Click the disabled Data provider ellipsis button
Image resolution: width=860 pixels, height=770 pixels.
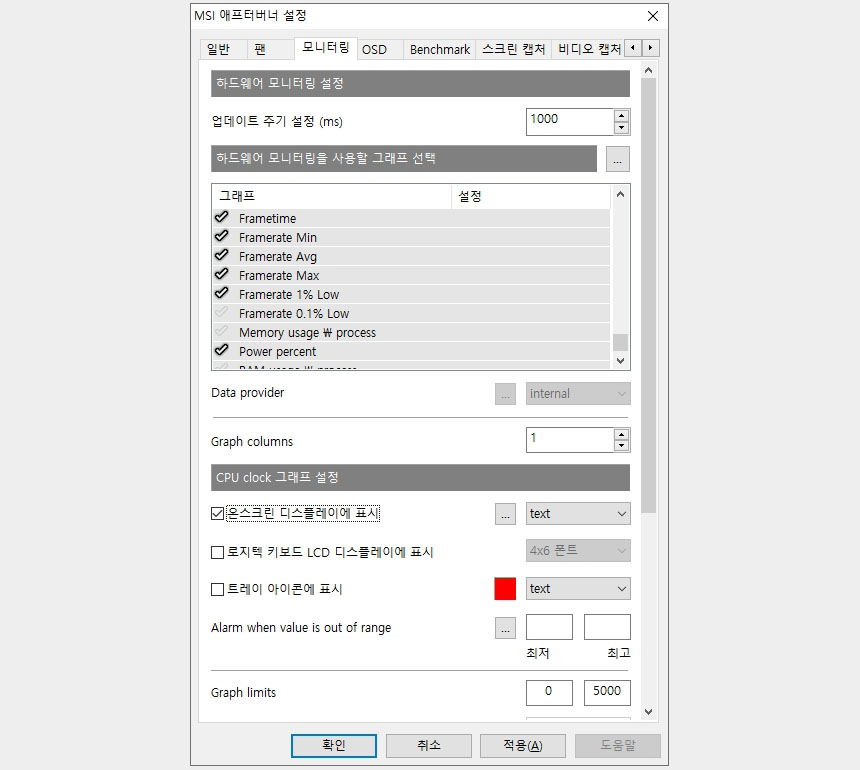(x=505, y=394)
